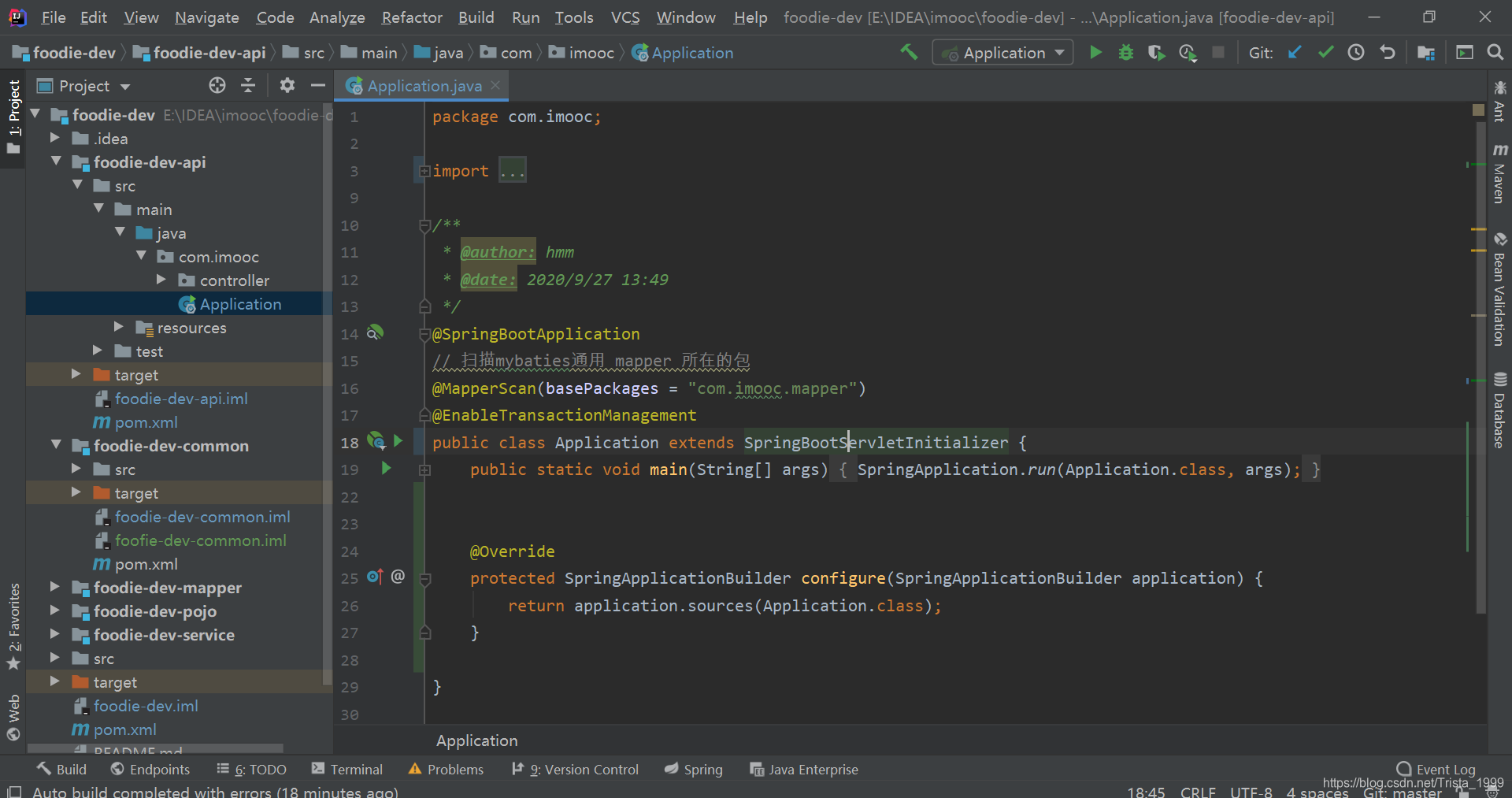Image resolution: width=1512 pixels, height=798 pixels.
Task: Open the Ant side panel
Action: (1499, 101)
